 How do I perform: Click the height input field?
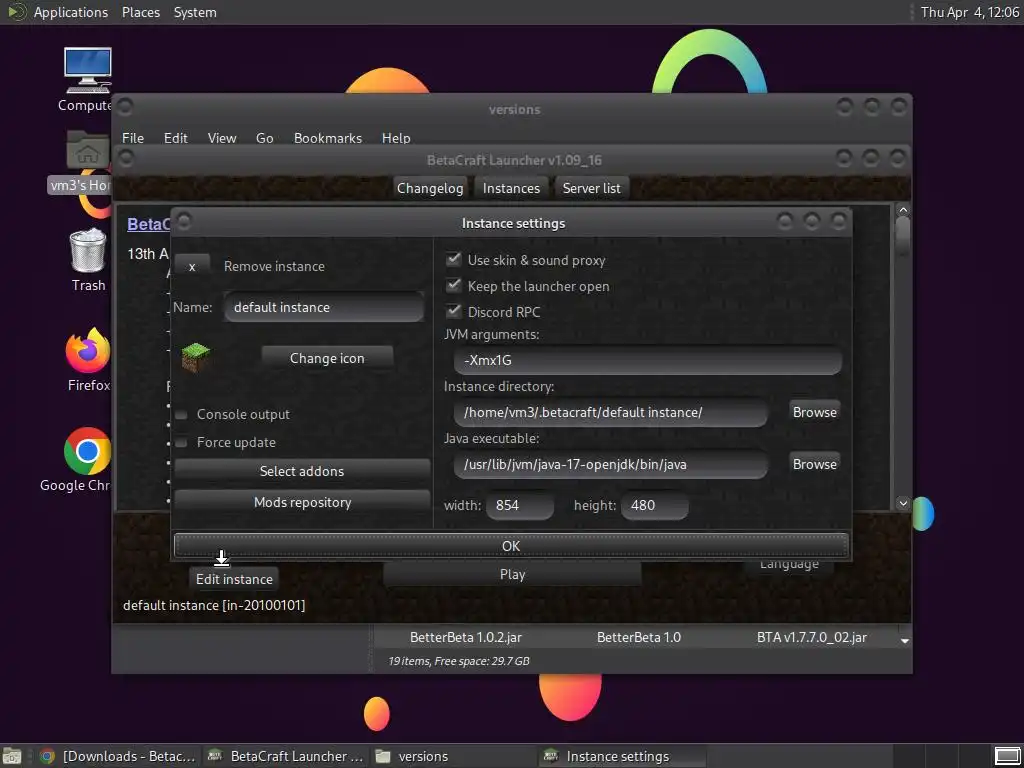(654, 505)
